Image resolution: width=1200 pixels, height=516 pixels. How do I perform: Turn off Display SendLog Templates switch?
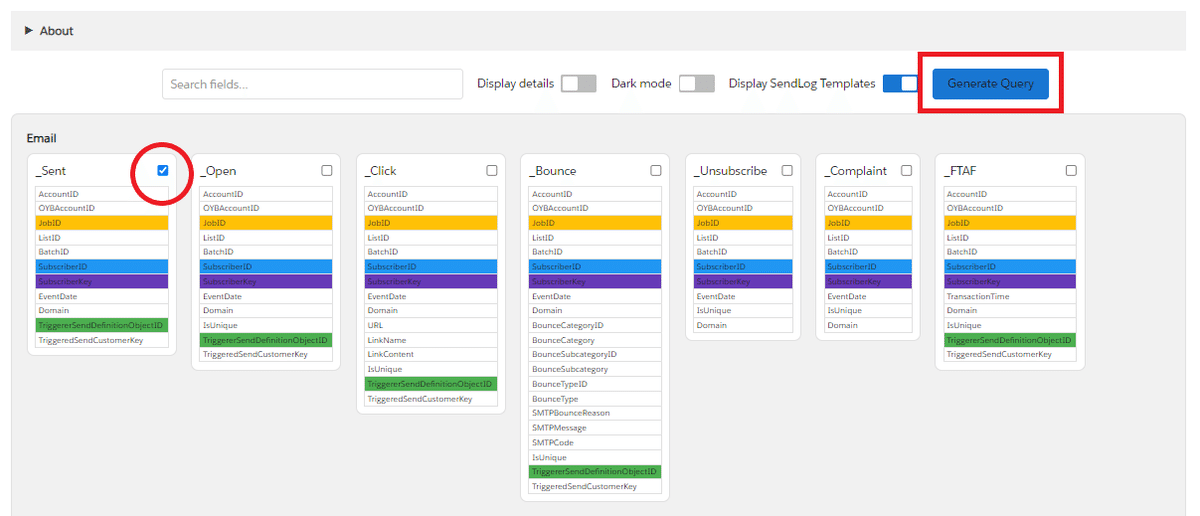click(x=900, y=84)
